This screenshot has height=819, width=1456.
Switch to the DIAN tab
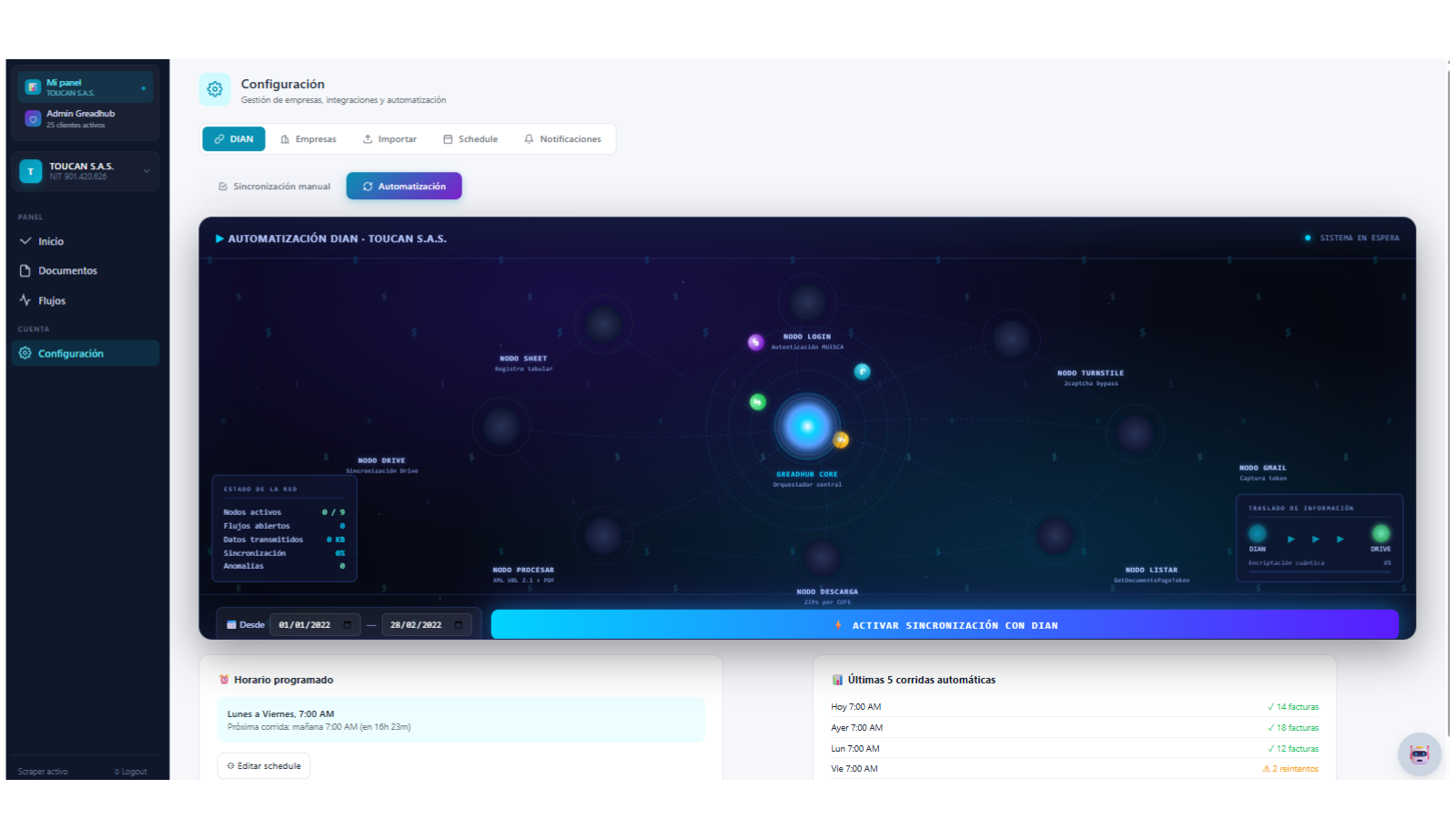coord(234,139)
